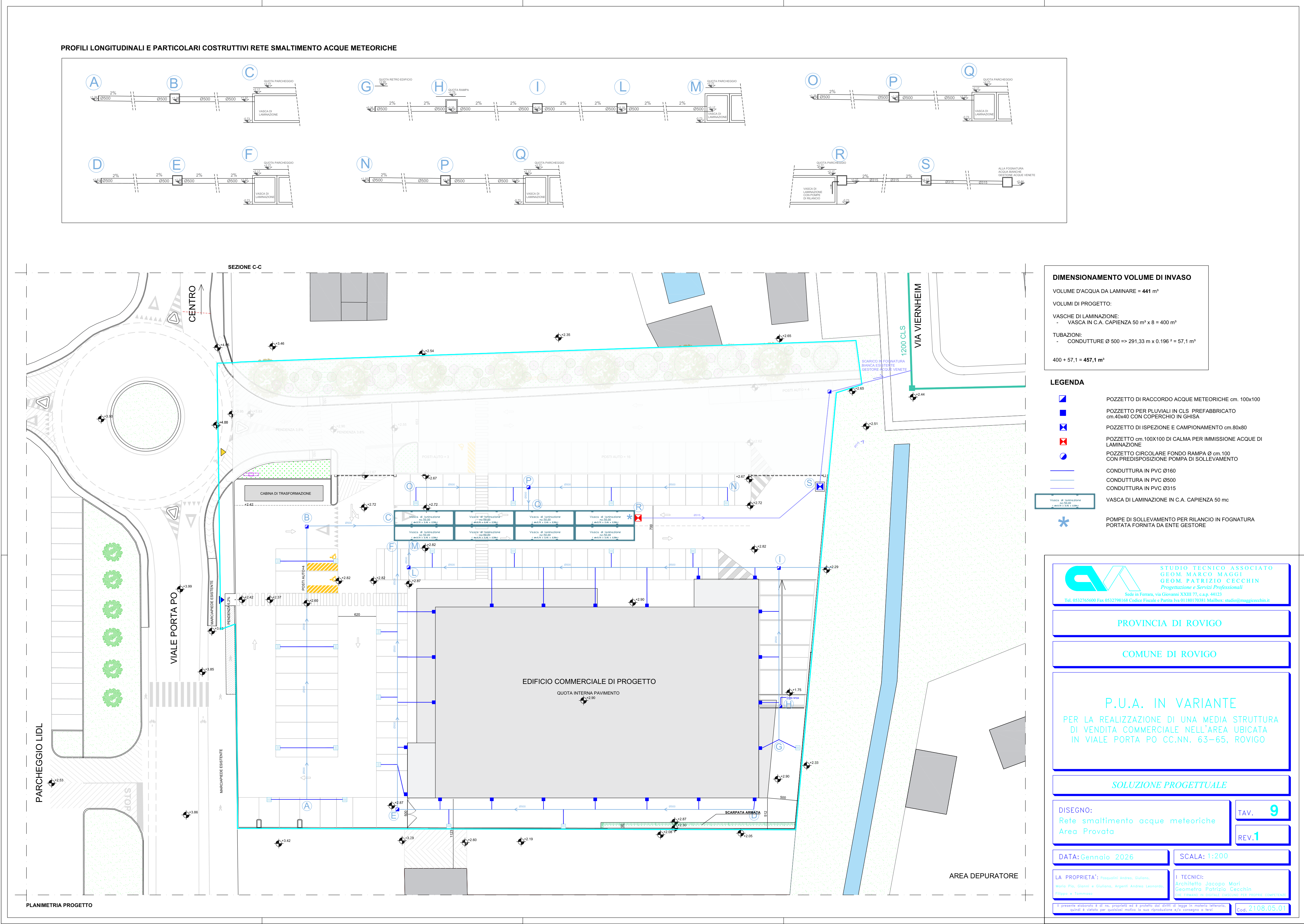
Task: Click the solid blue pluviali pozzetto legend symbol
Action: coord(1062,413)
